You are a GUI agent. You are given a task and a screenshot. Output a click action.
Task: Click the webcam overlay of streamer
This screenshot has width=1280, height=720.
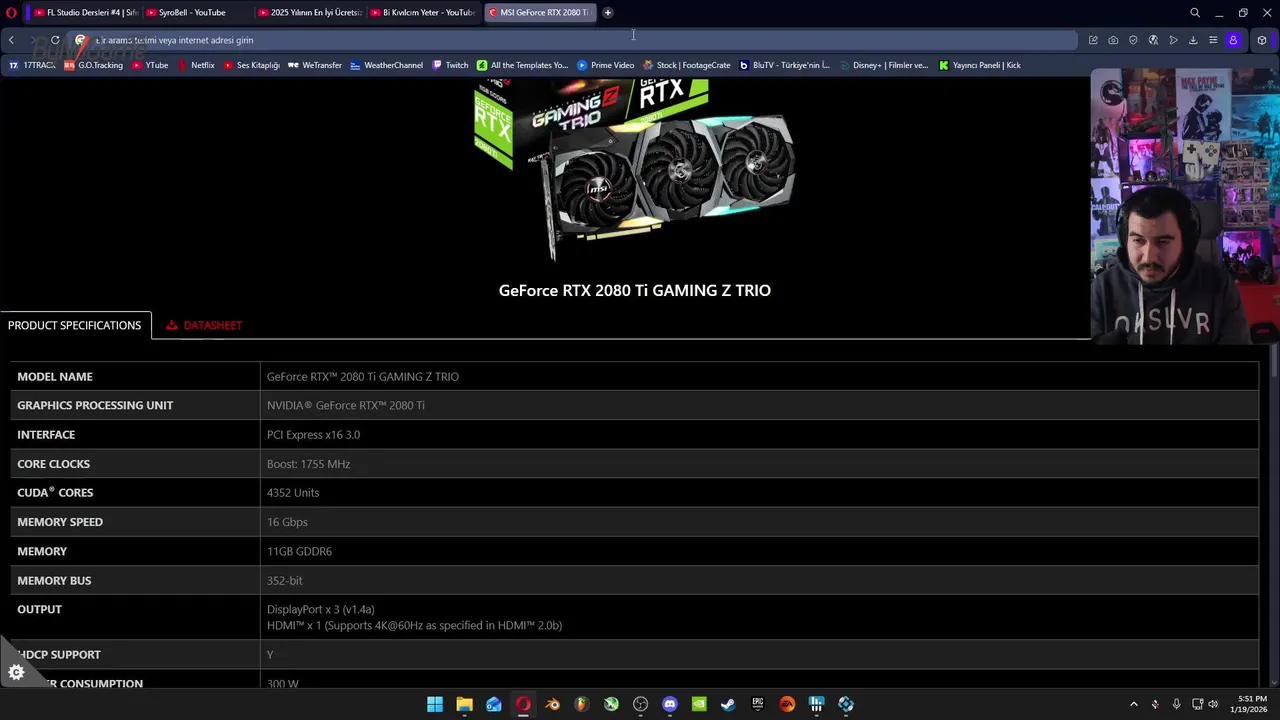point(1185,206)
